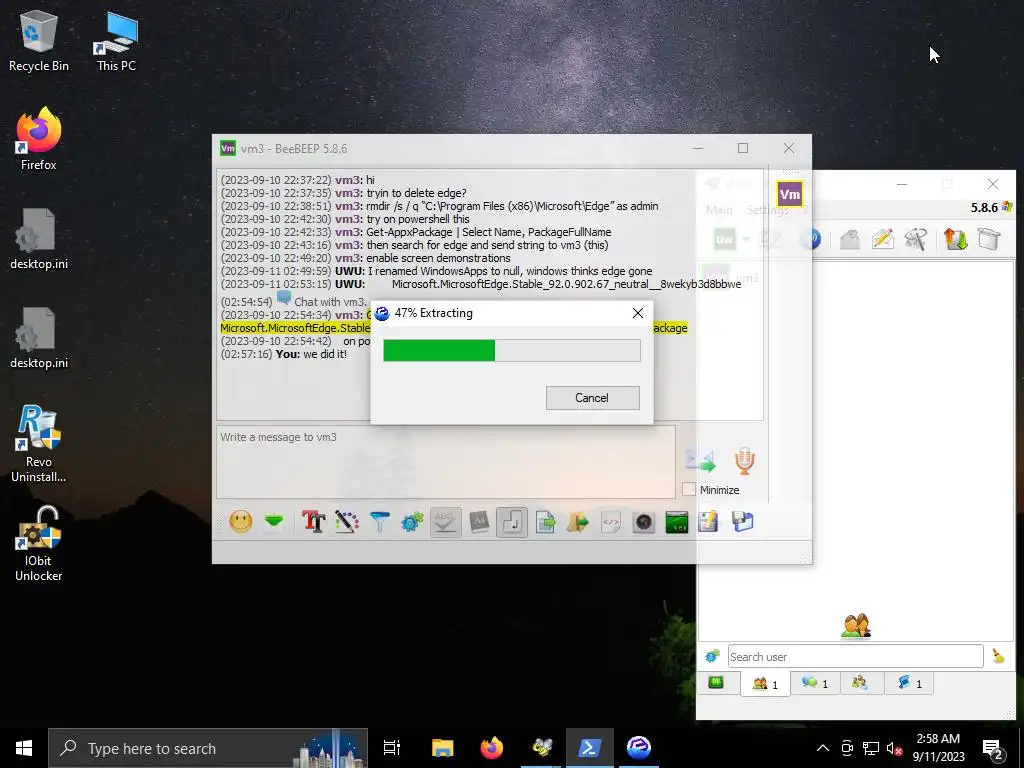Click the 'we did it!' message line

284,354
